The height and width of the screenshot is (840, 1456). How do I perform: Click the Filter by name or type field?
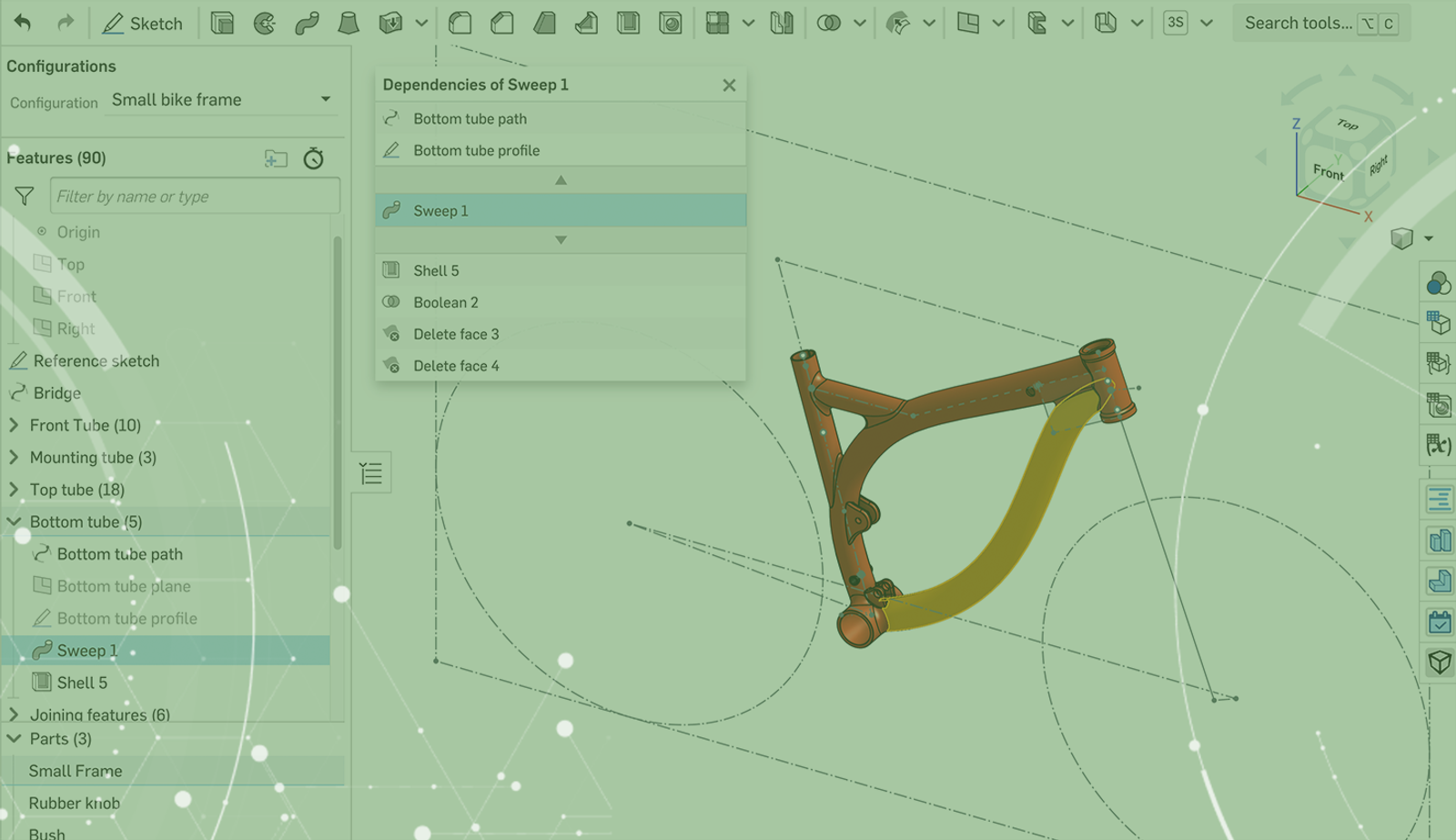click(x=195, y=197)
